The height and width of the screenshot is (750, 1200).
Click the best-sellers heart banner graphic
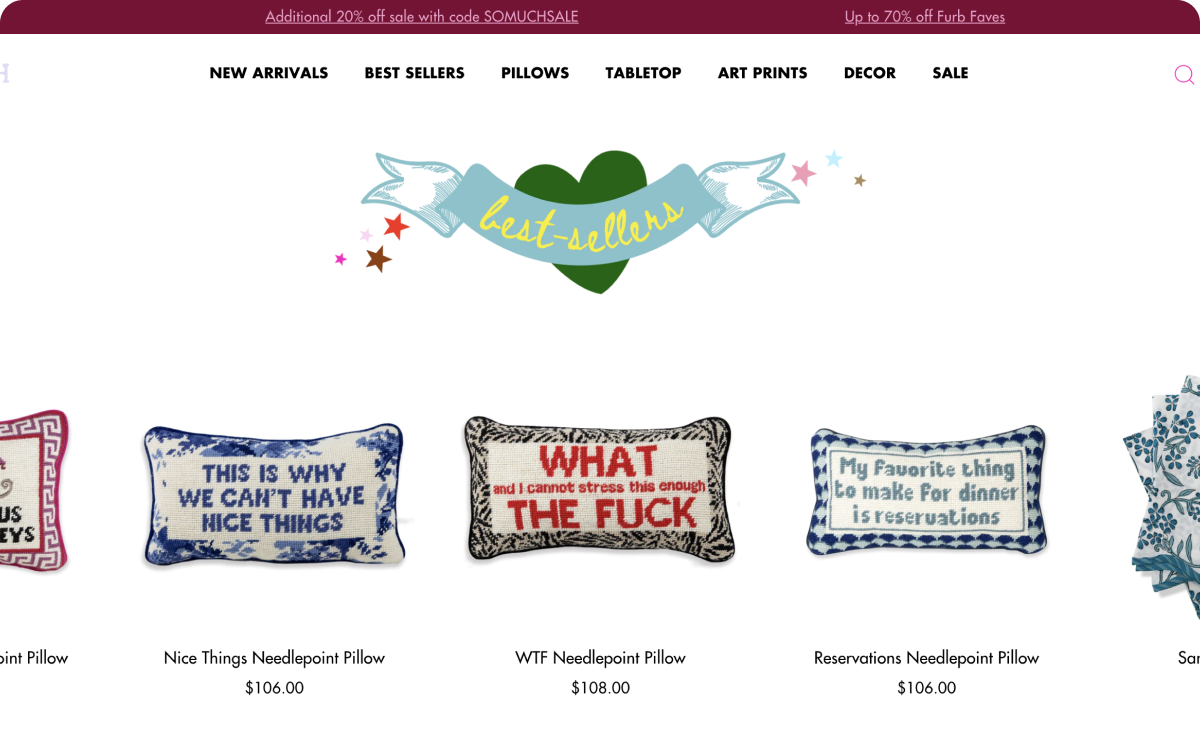tap(600, 218)
